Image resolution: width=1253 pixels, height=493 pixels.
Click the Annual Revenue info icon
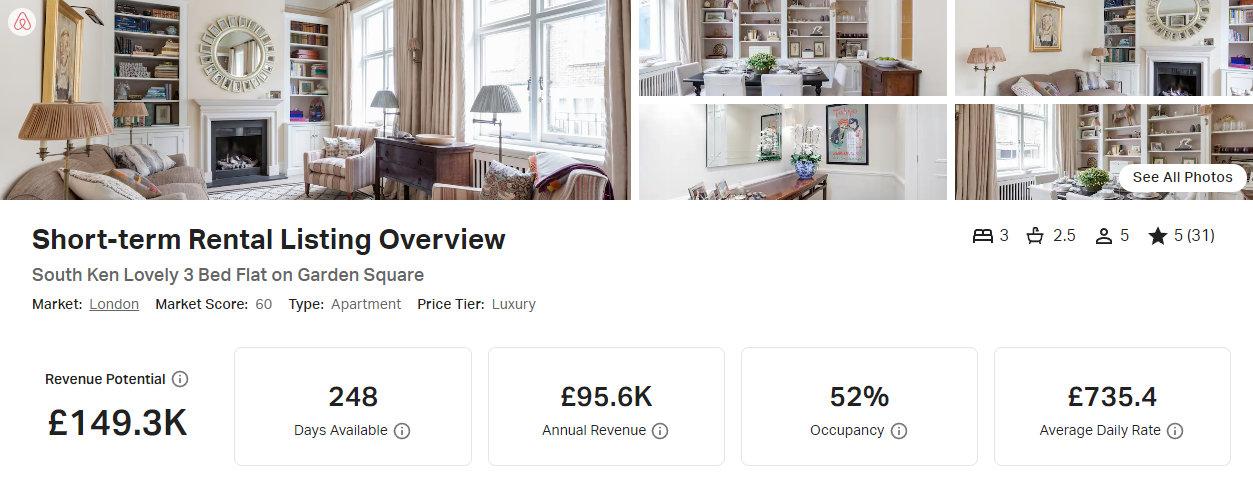tap(660, 431)
